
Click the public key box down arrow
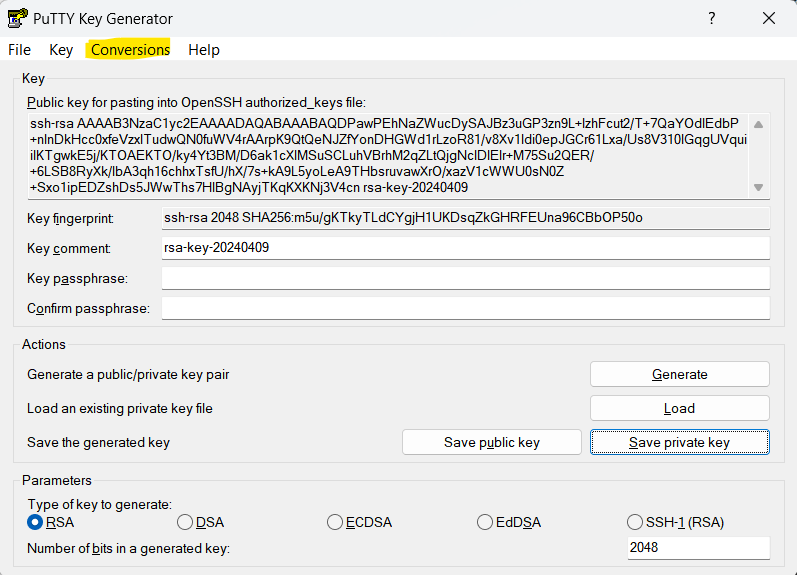pyautogui.click(x=758, y=187)
